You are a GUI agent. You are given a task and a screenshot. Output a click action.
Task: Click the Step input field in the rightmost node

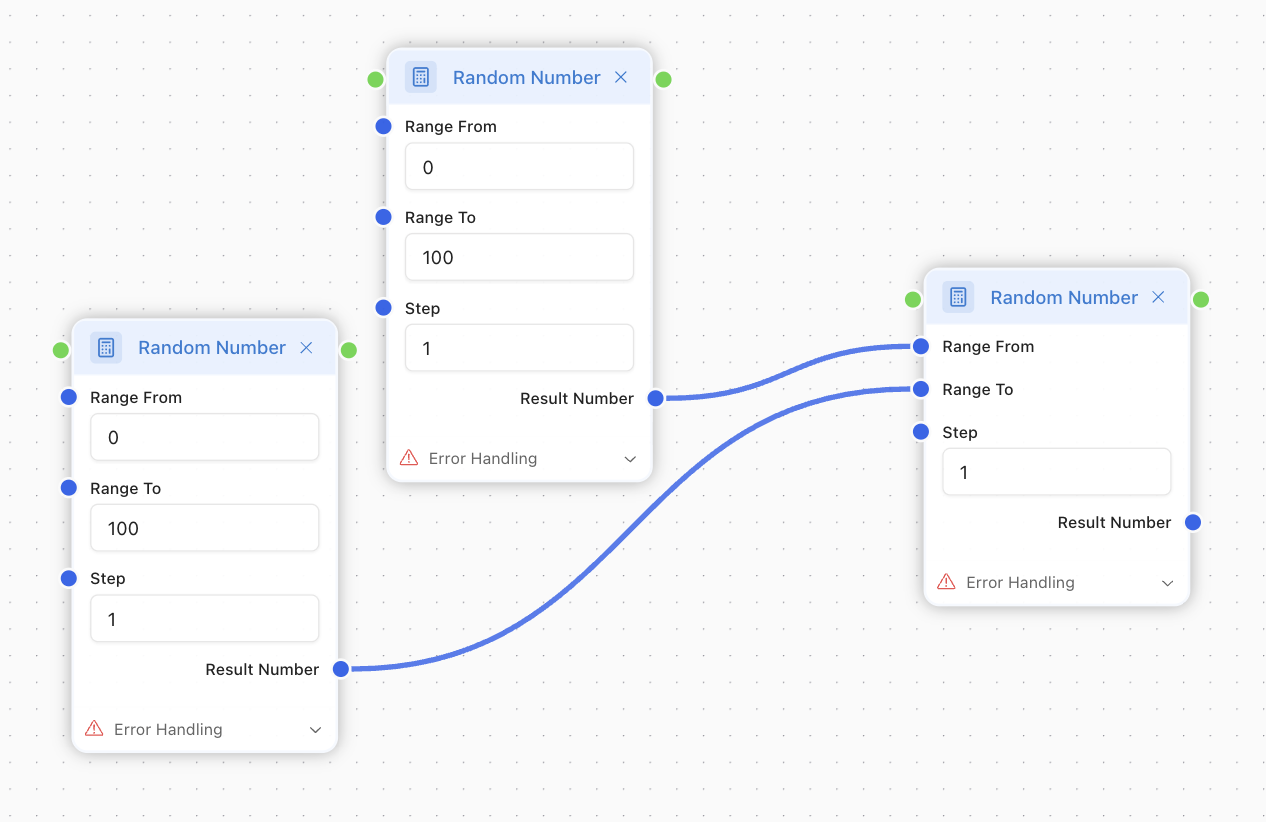pos(1056,472)
